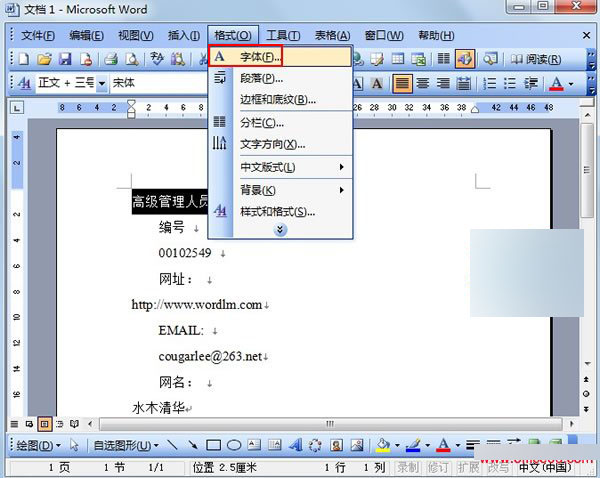
Task: Open the 插入(I) menu
Action: [x=184, y=36]
